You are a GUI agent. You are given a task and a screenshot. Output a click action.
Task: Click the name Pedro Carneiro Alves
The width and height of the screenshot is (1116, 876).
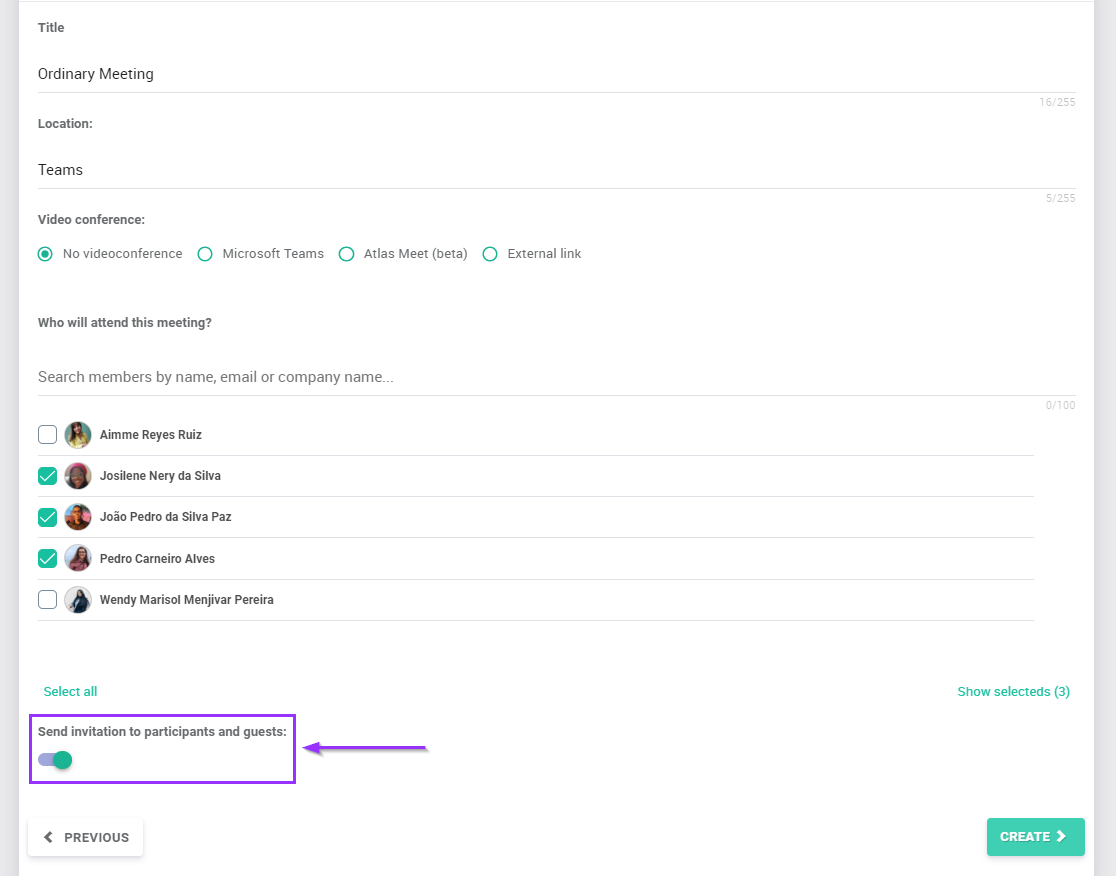(x=157, y=559)
